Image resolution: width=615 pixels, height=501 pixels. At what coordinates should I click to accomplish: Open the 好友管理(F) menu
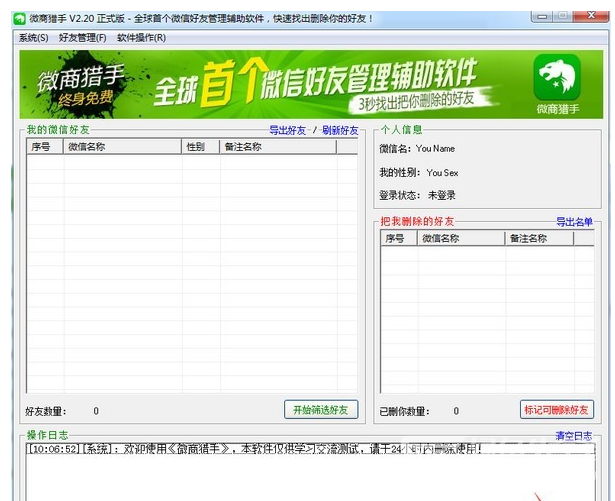pos(82,38)
